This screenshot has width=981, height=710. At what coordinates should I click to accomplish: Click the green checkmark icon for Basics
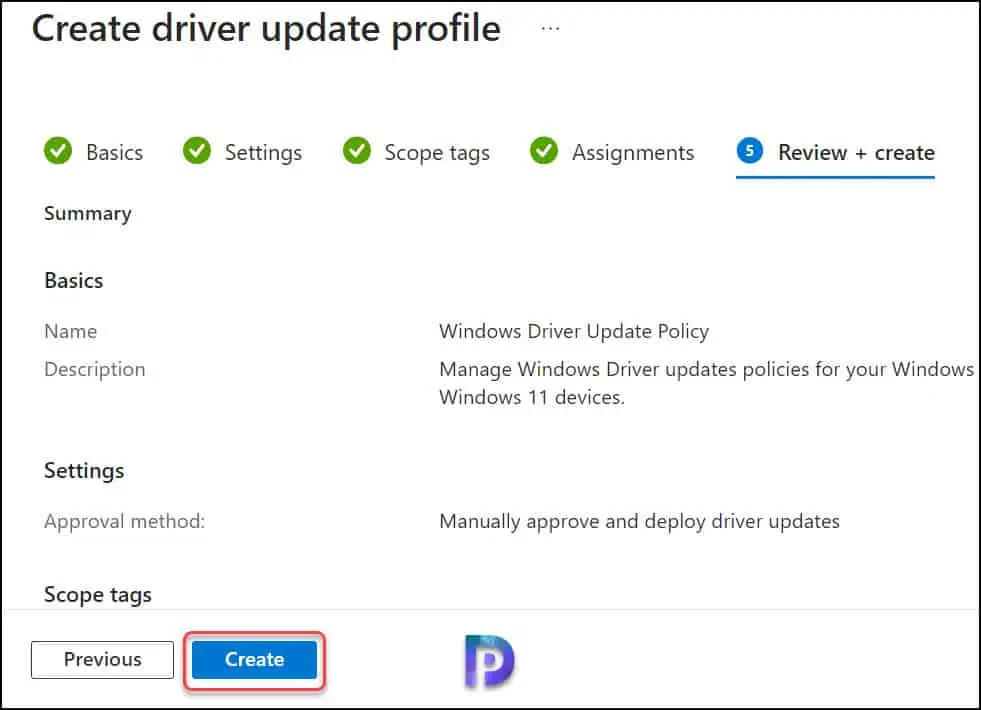coord(58,151)
